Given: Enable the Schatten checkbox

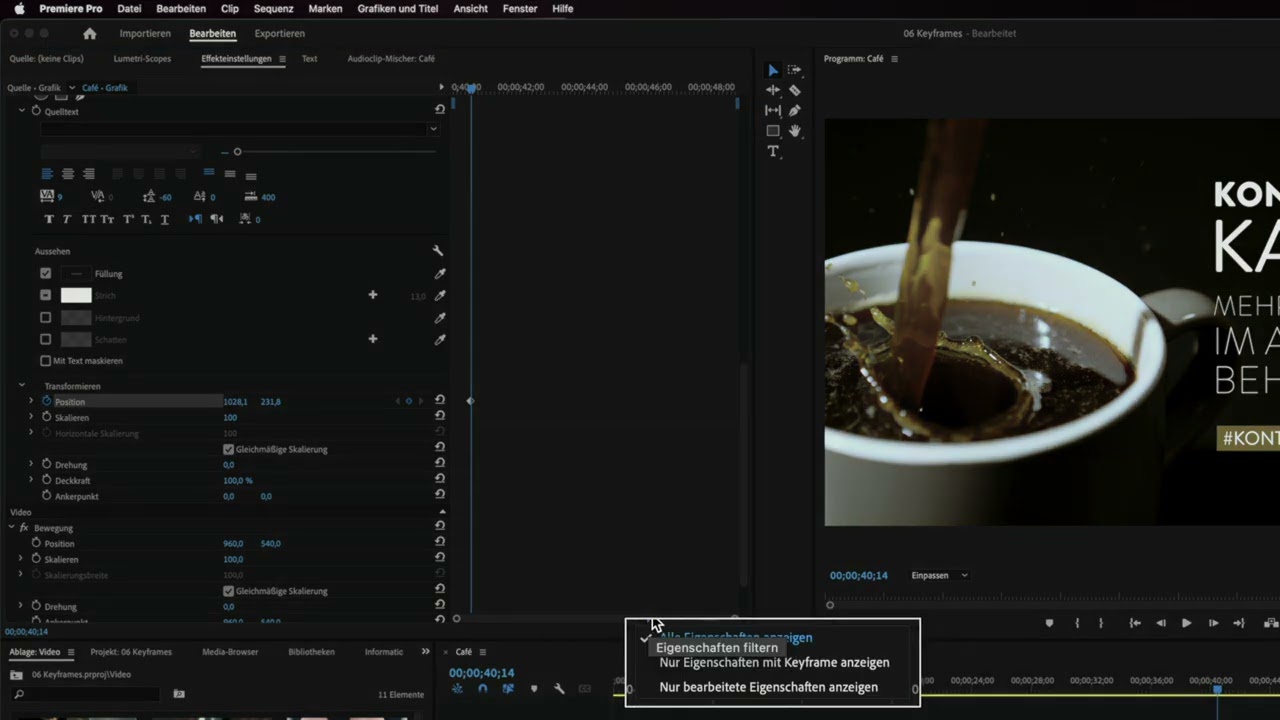Looking at the screenshot, I should (x=45, y=339).
